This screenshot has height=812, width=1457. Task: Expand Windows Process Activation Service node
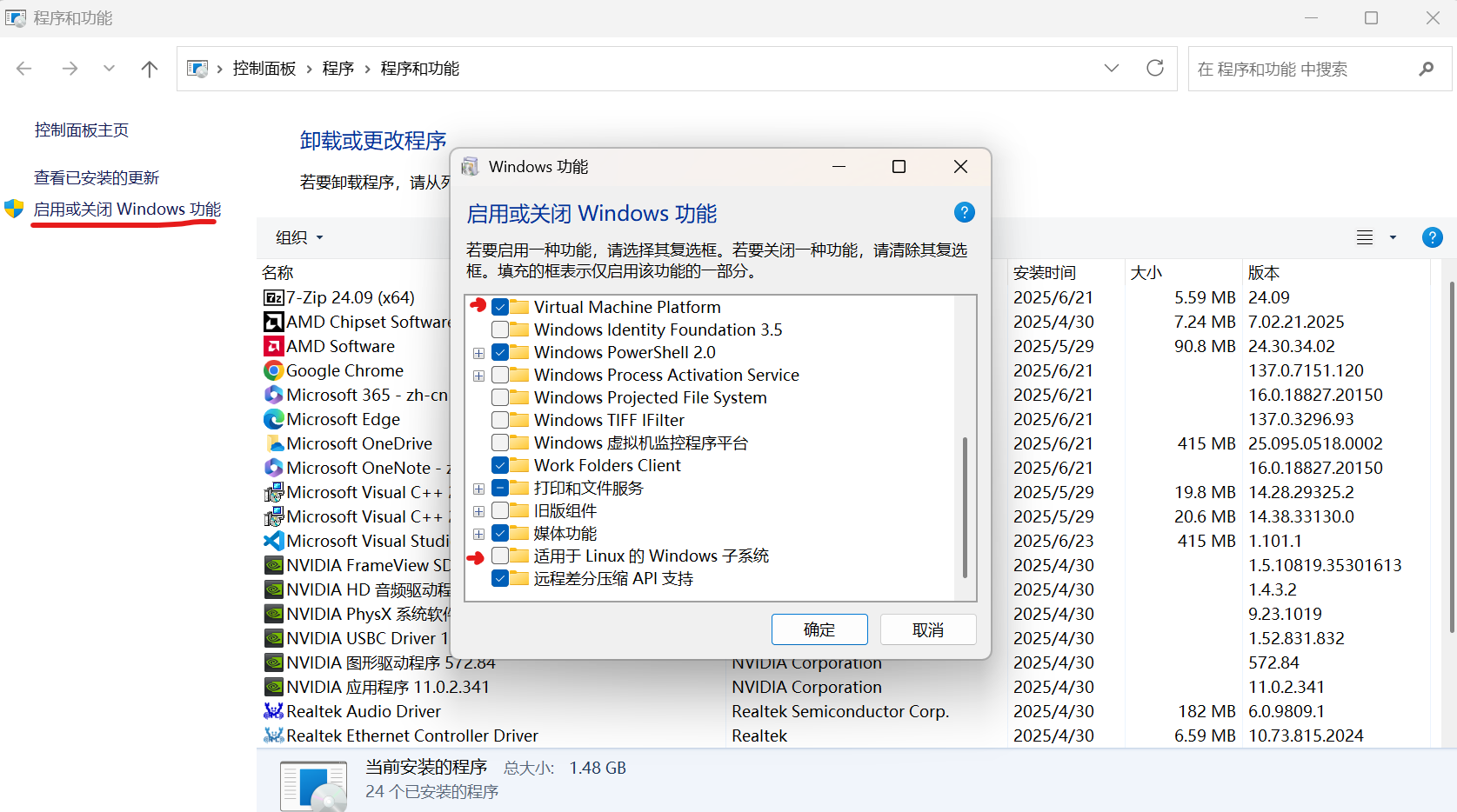[x=478, y=376]
